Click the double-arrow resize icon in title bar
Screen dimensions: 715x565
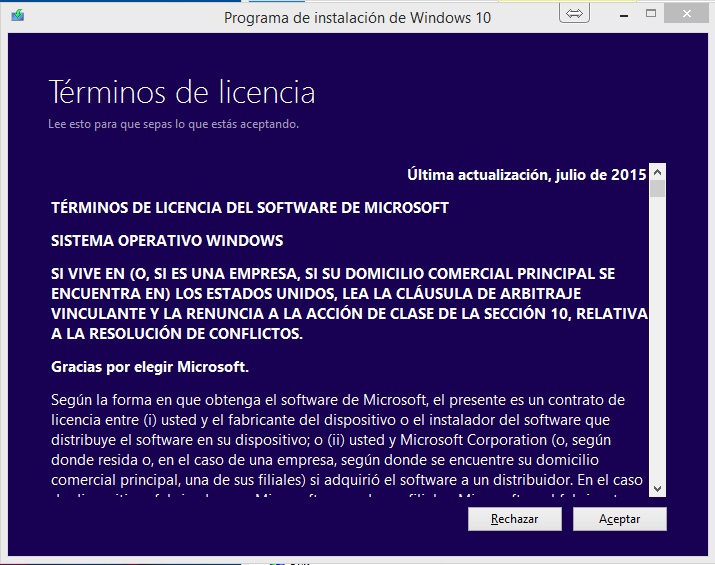574,14
